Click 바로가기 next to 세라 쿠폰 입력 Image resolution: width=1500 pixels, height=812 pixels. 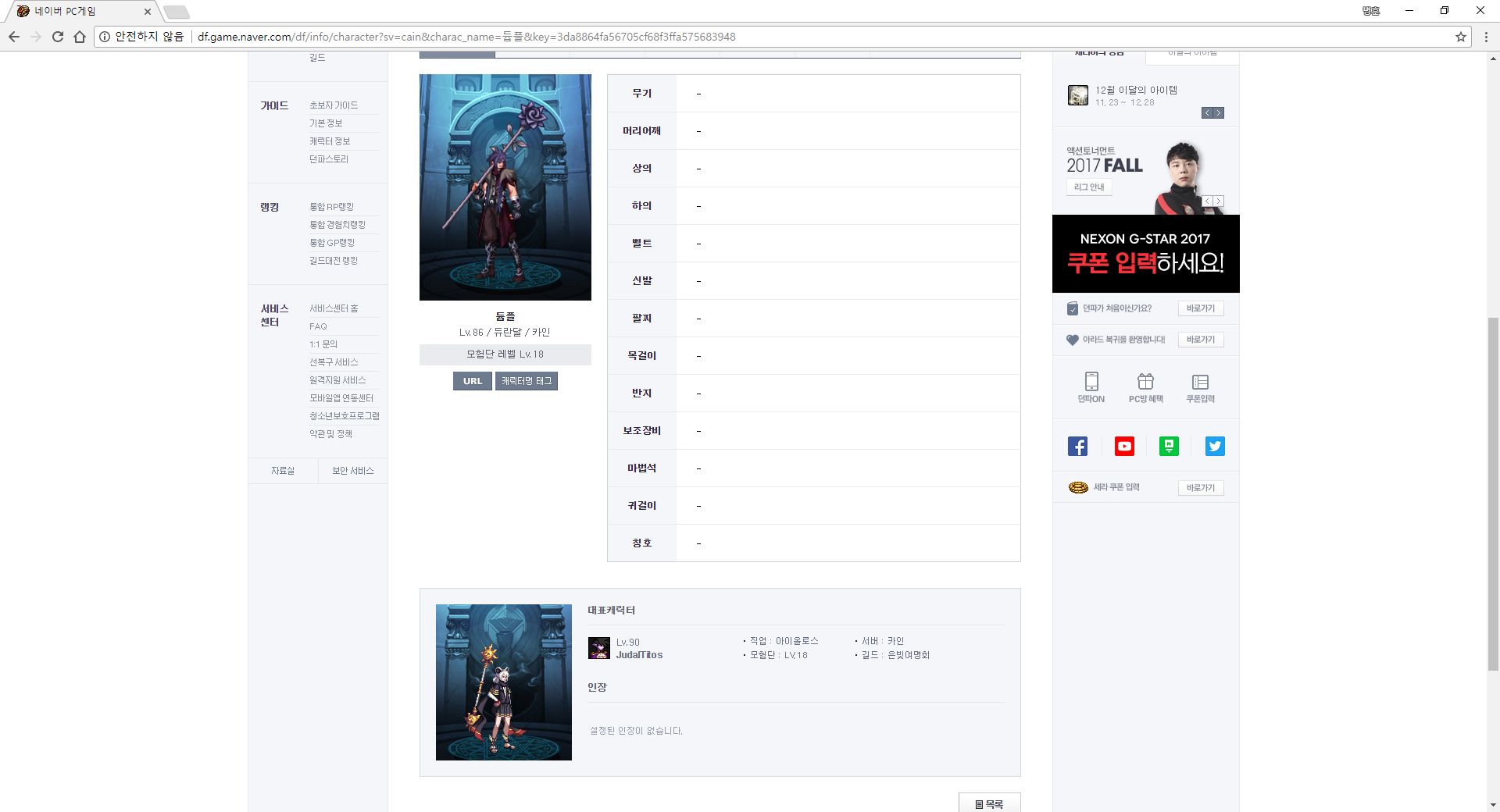coord(1201,488)
